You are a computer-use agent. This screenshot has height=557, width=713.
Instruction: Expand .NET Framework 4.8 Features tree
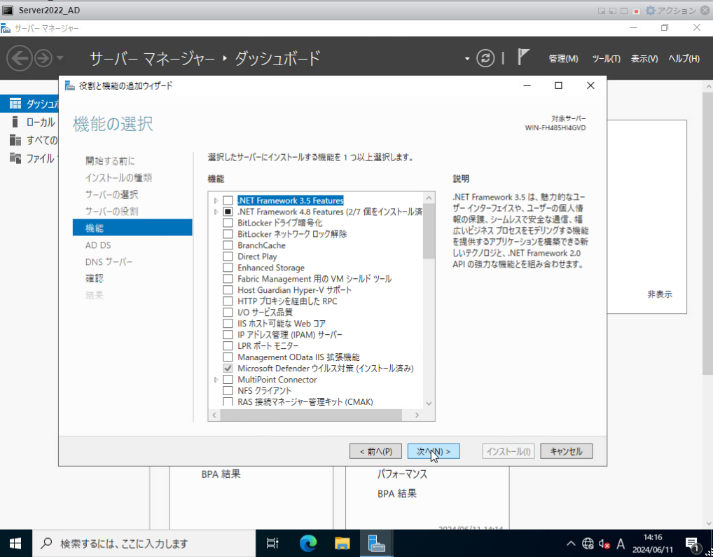216,212
